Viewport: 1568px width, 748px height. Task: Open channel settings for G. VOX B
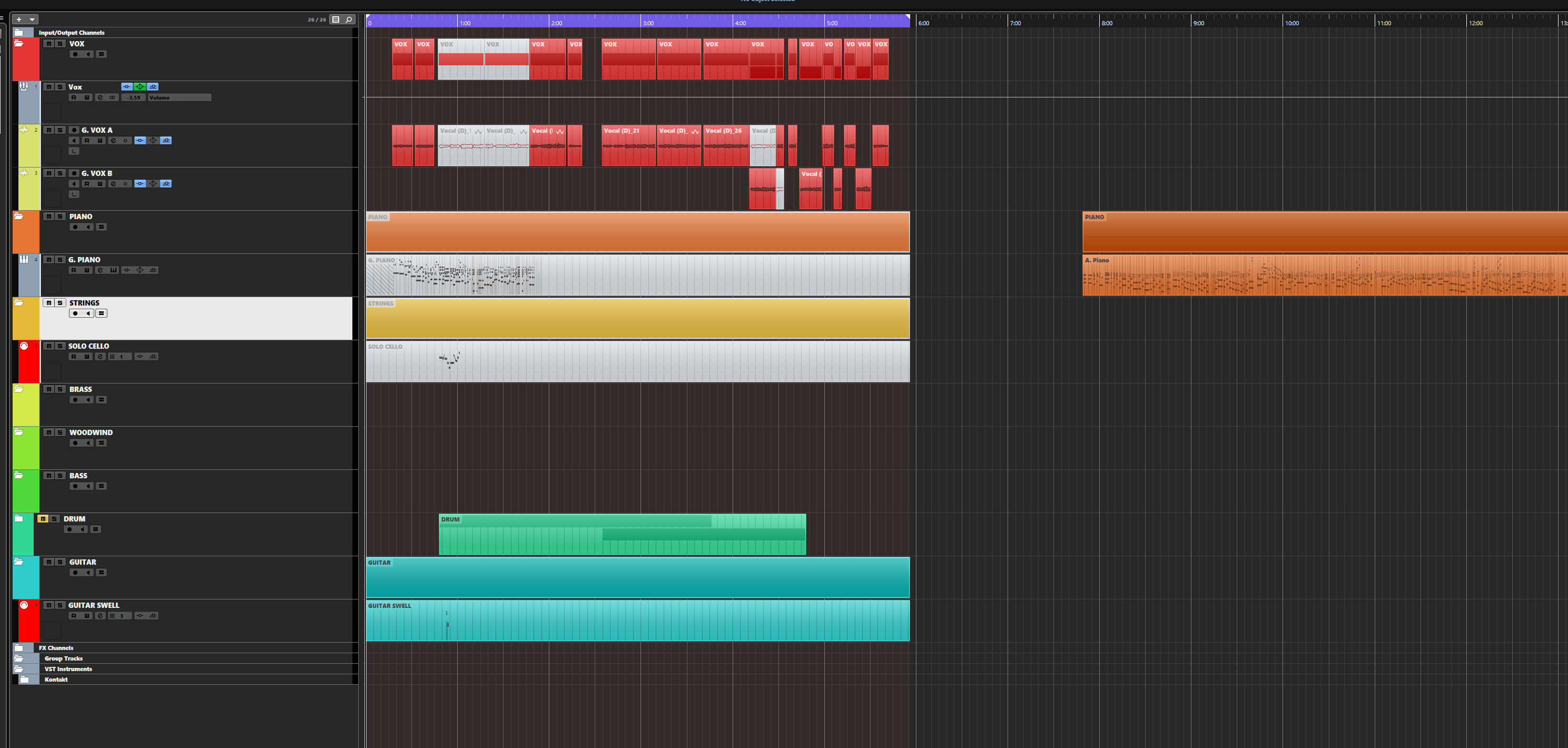113,184
